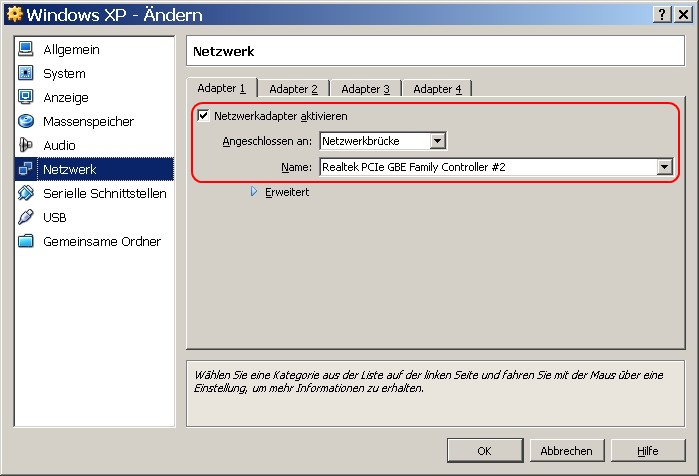This screenshot has width=699, height=476.
Task: Cancel with the Abbrechen button
Action: coord(567,451)
